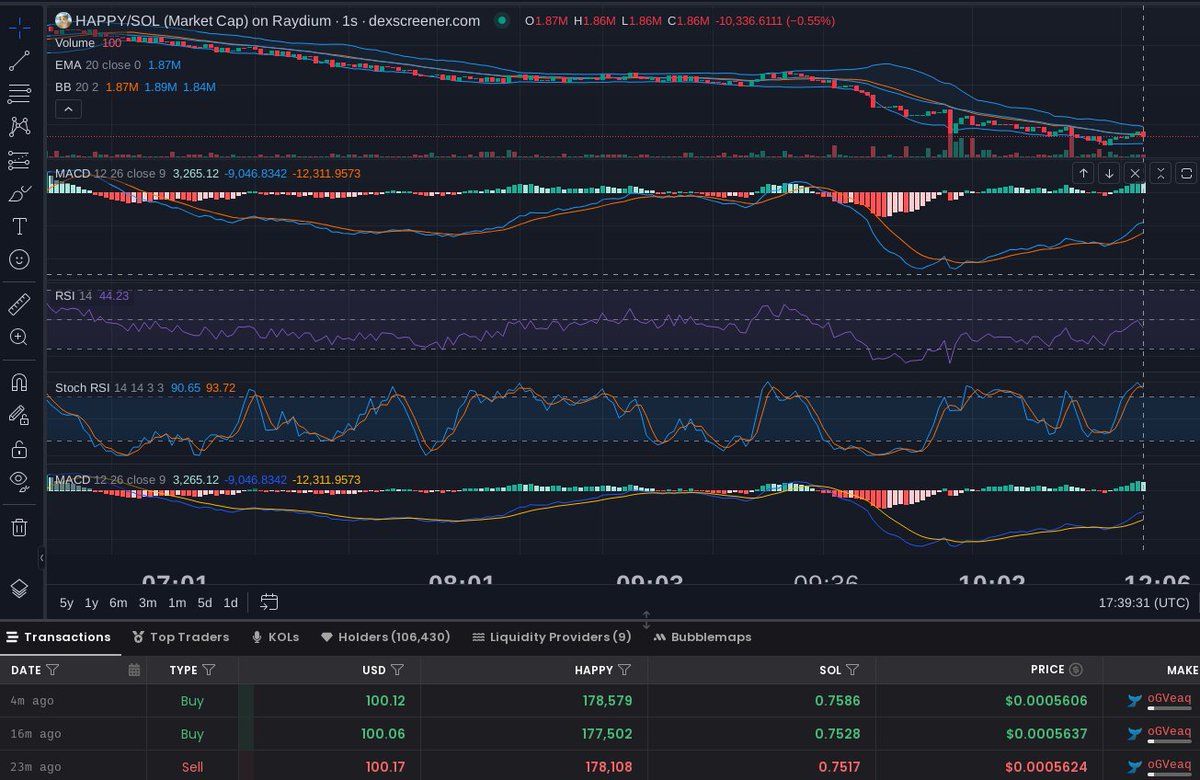Click the lower MACD indicator label

(x=111, y=480)
